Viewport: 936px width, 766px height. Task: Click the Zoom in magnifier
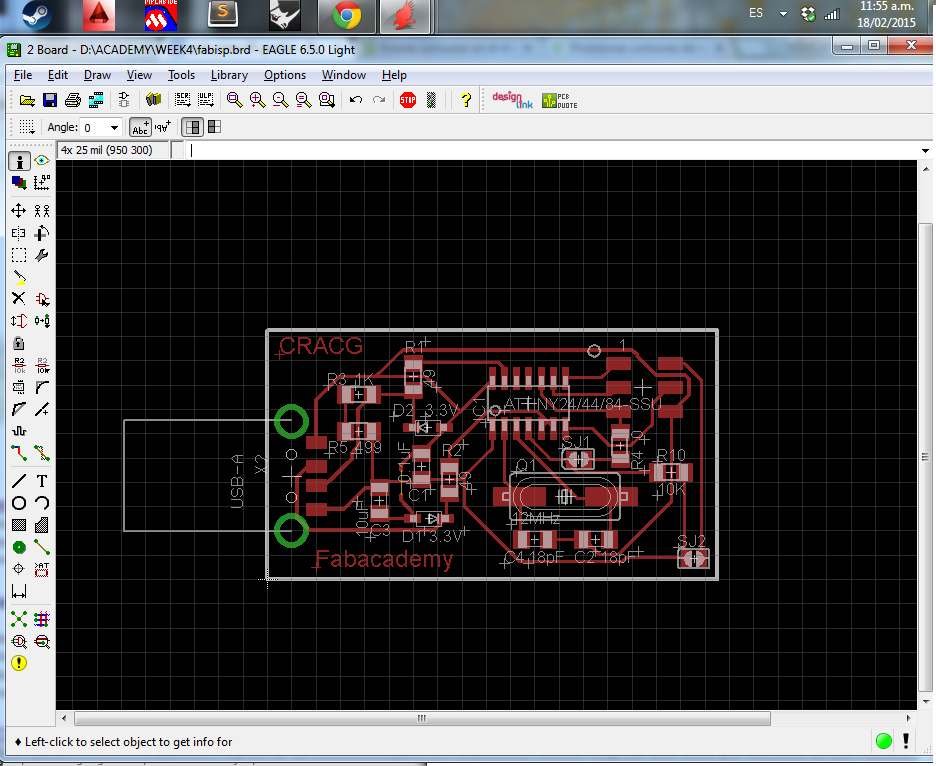(257, 100)
